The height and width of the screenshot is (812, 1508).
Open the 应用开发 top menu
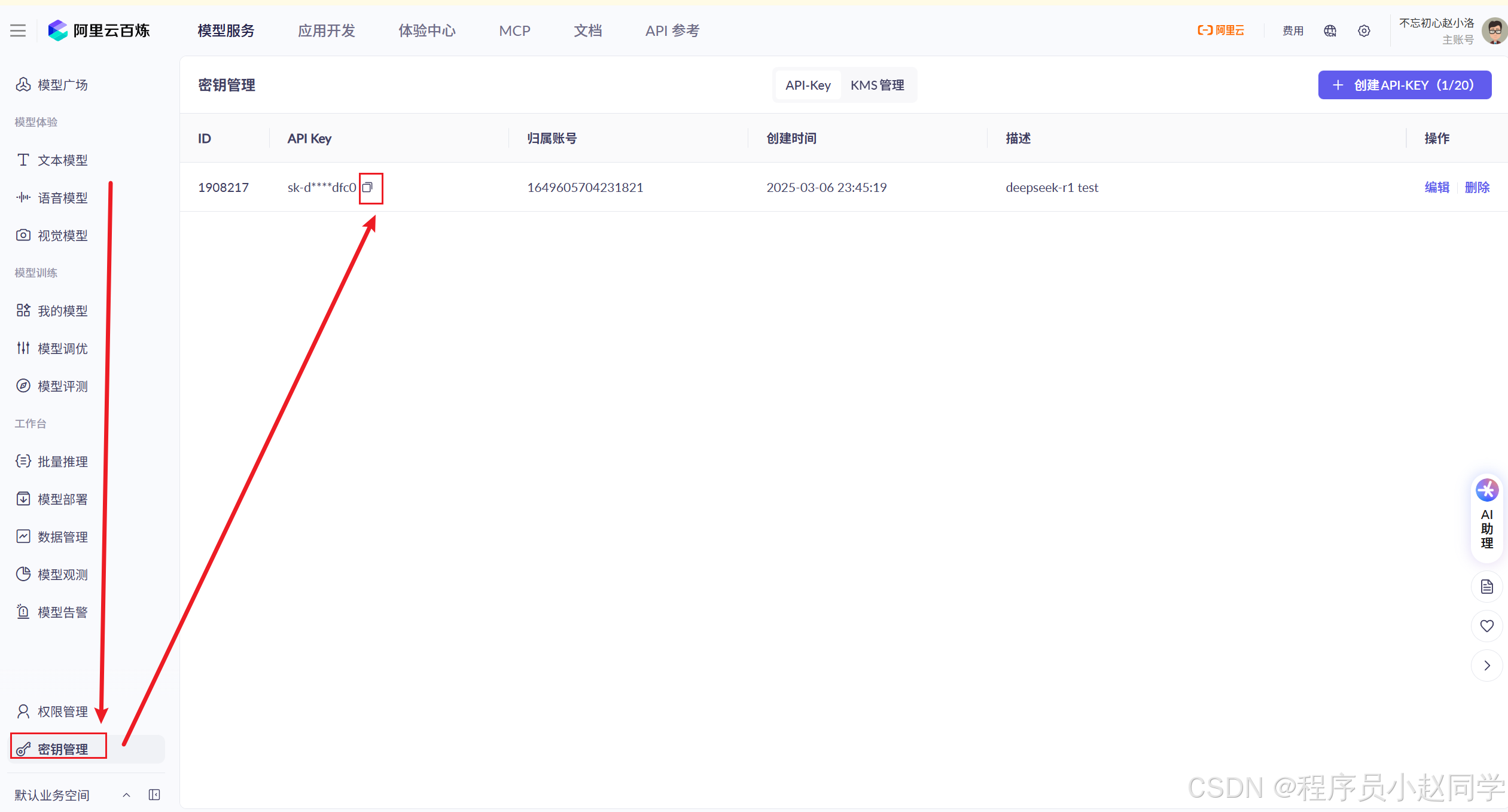coord(327,30)
